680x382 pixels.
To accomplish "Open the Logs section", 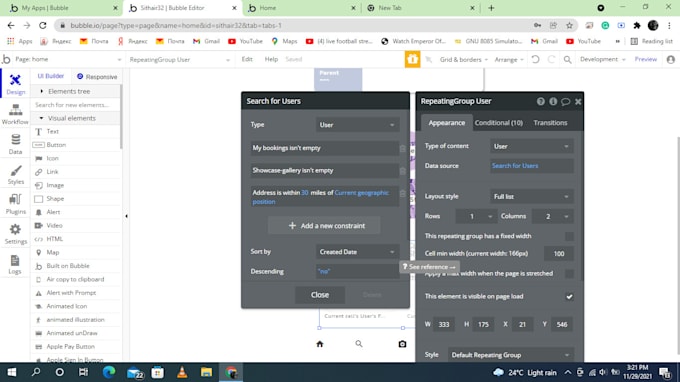I will click(15, 264).
